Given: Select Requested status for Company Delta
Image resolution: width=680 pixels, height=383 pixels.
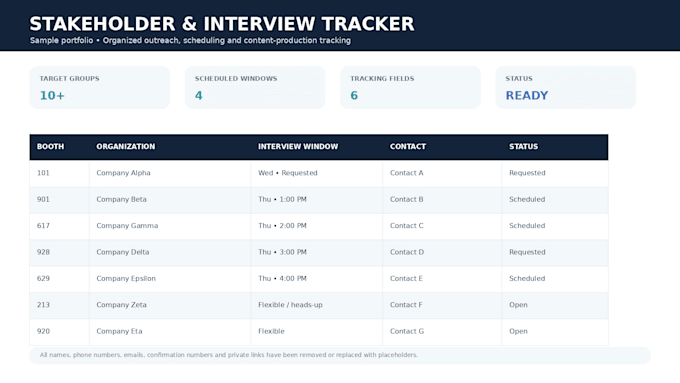Looking at the screenshot, I should (x=527, y=252).
